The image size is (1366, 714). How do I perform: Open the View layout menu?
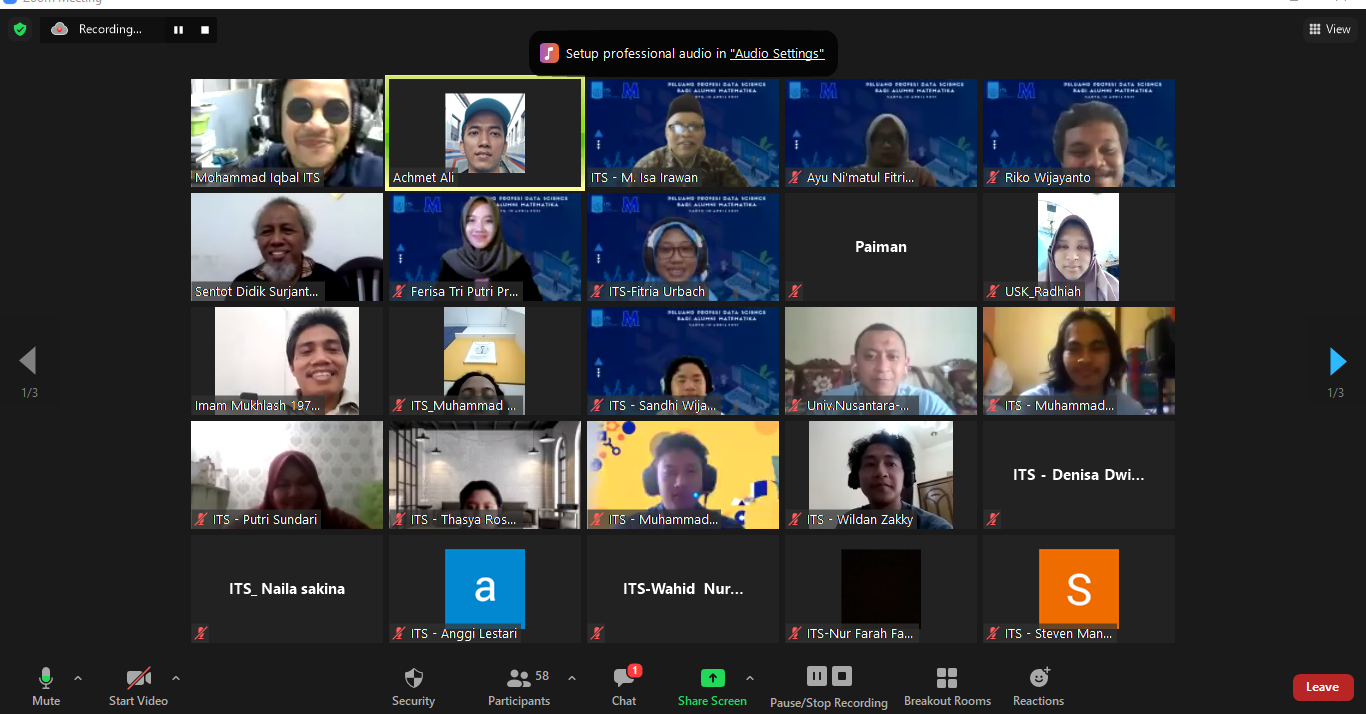[1329, 29]
